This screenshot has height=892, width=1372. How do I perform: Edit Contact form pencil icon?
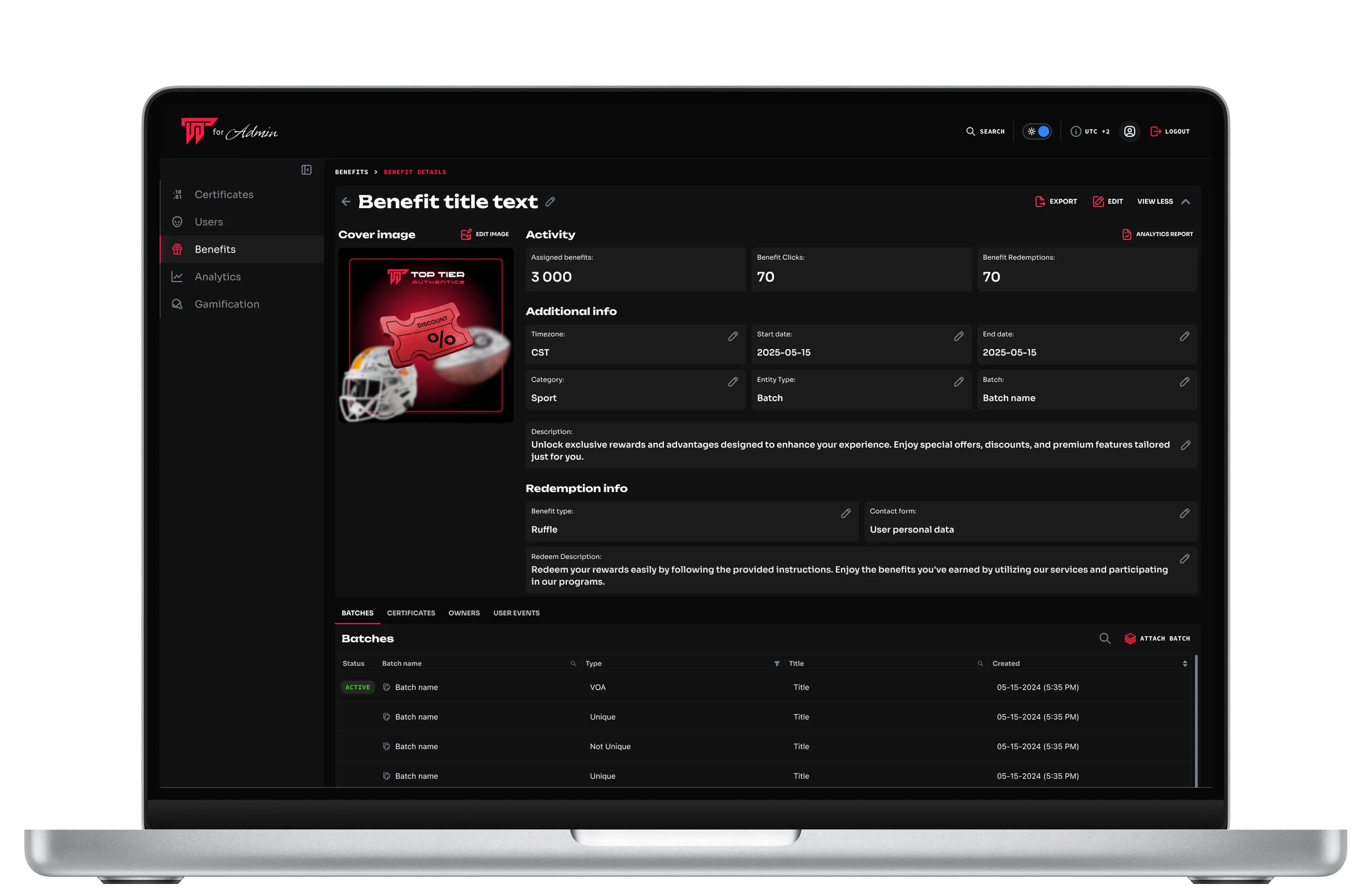click(x=1184, y=513)
